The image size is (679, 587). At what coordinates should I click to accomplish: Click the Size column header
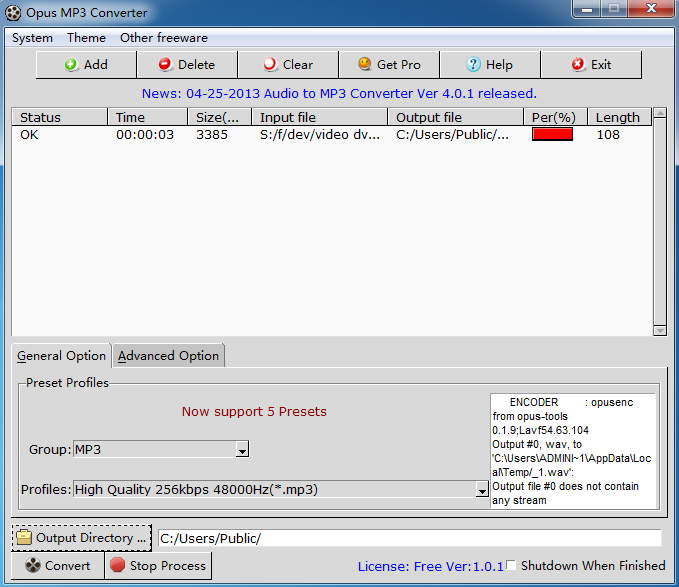220,117
